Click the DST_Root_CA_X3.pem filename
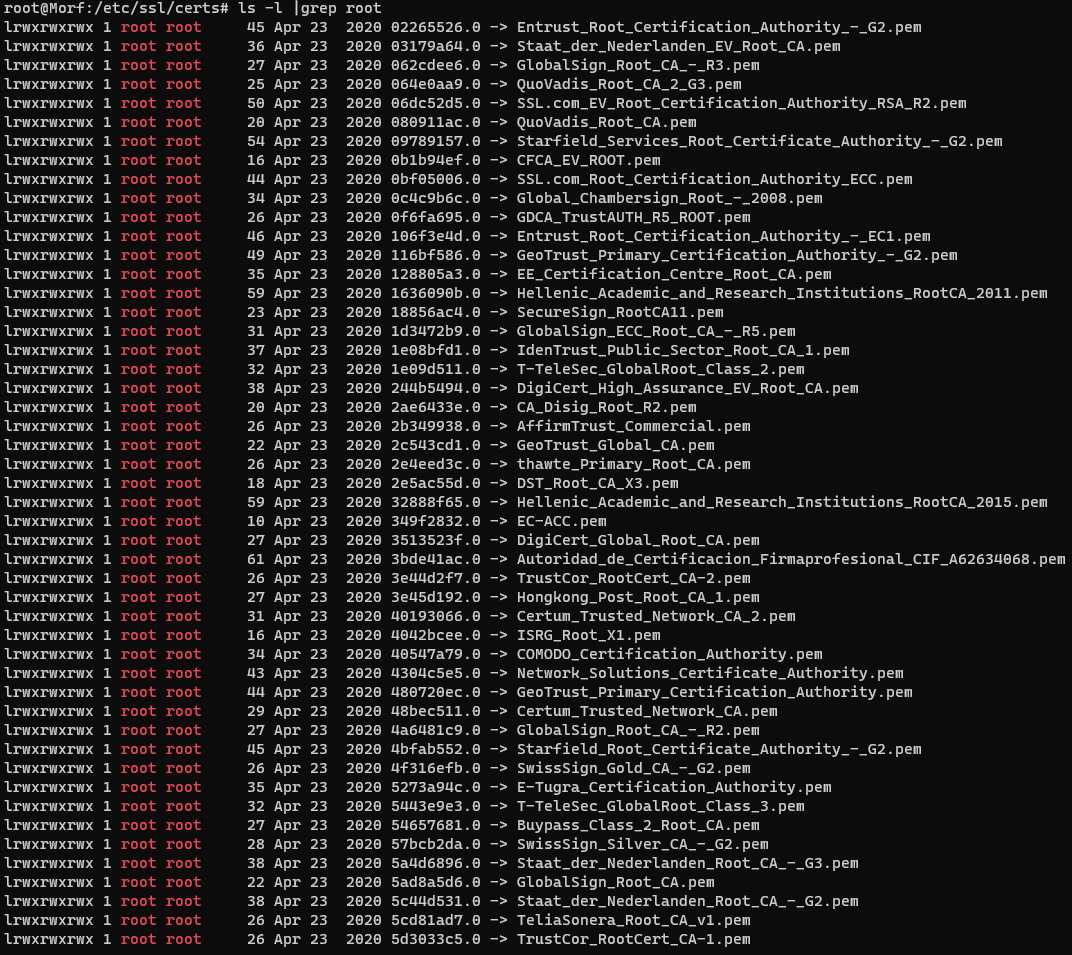Image resolution: width=1072 pixels, height=955 pixels. click(x=597, y=483)
